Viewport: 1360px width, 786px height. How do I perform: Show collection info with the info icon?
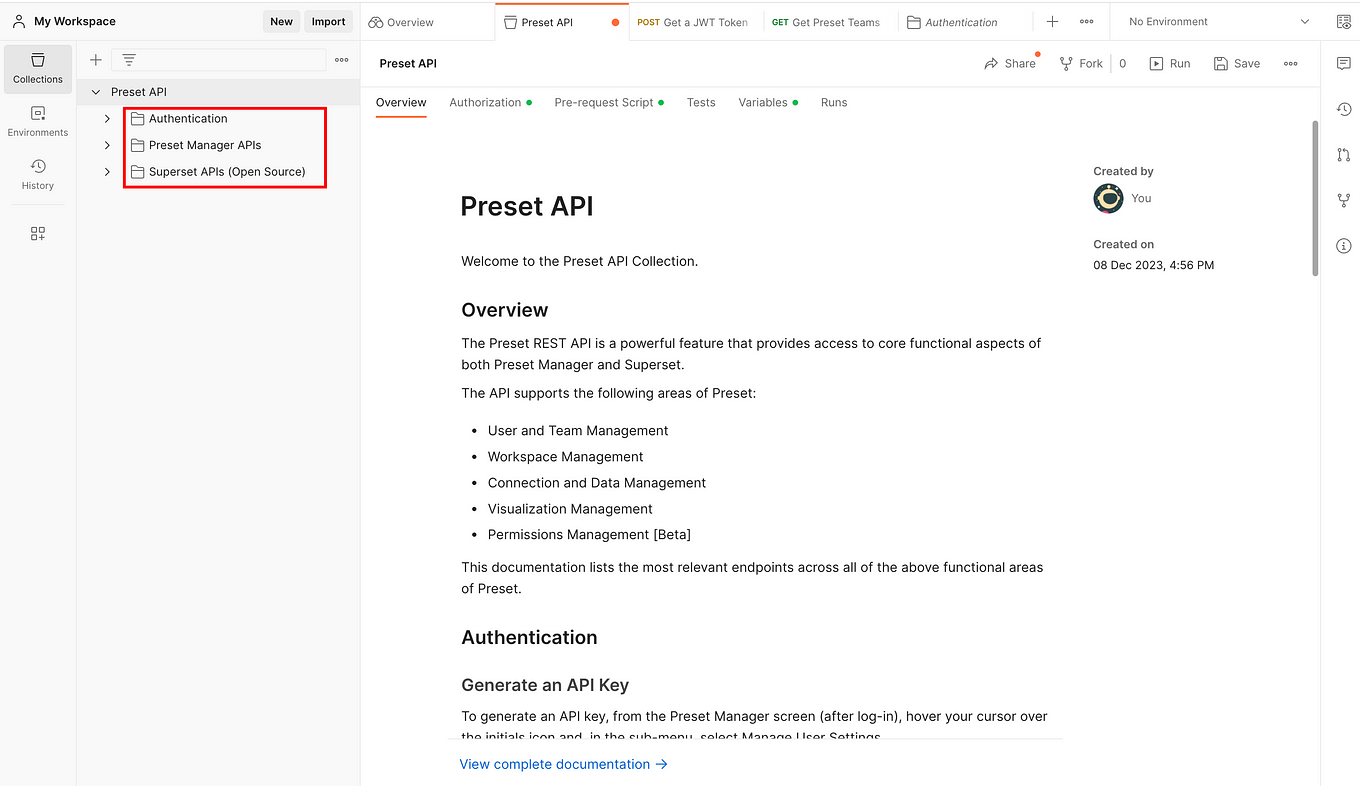(1344, 245)
